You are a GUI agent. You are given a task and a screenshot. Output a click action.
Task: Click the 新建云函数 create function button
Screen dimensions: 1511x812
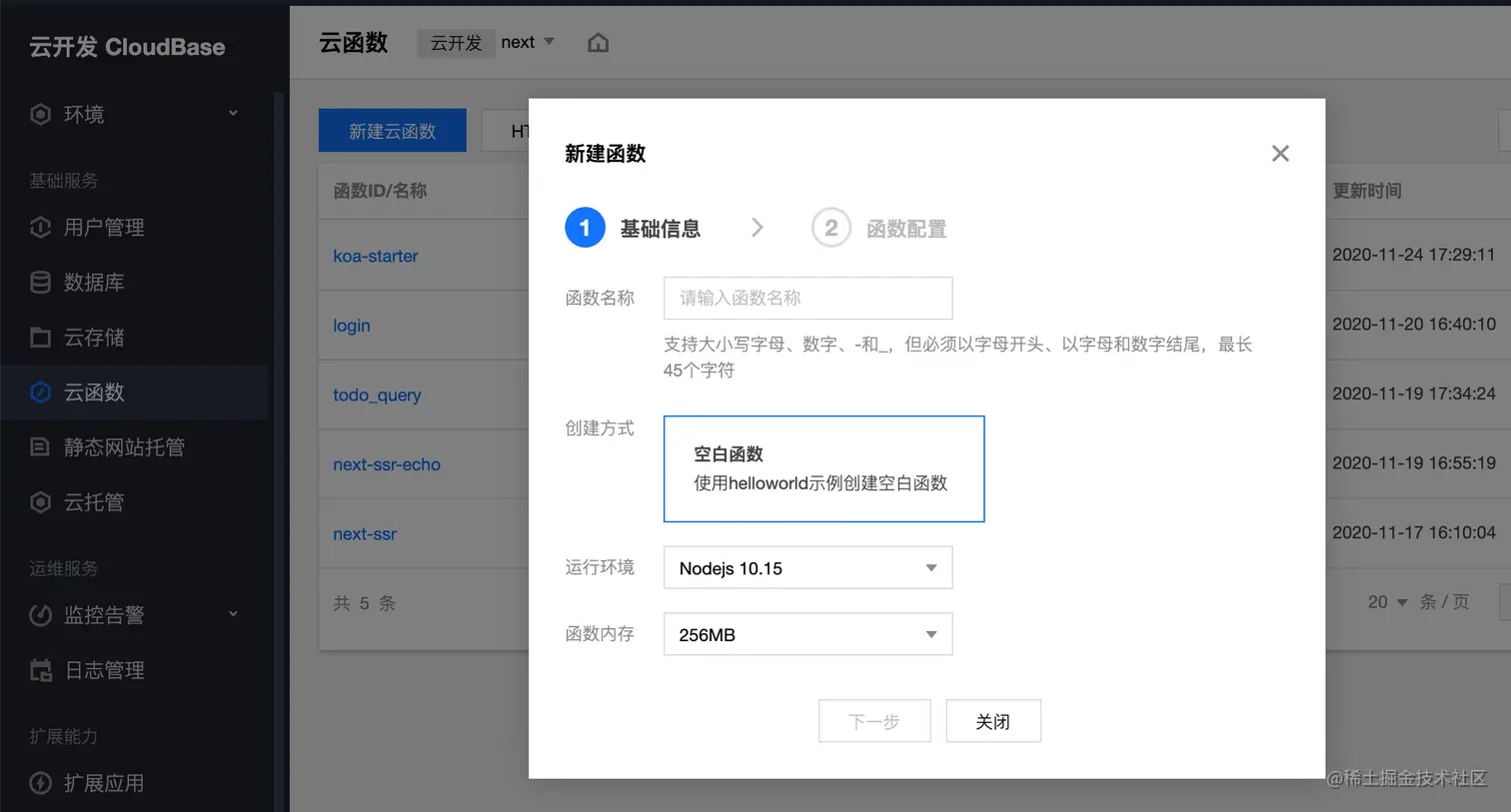(x=392, y=130)
